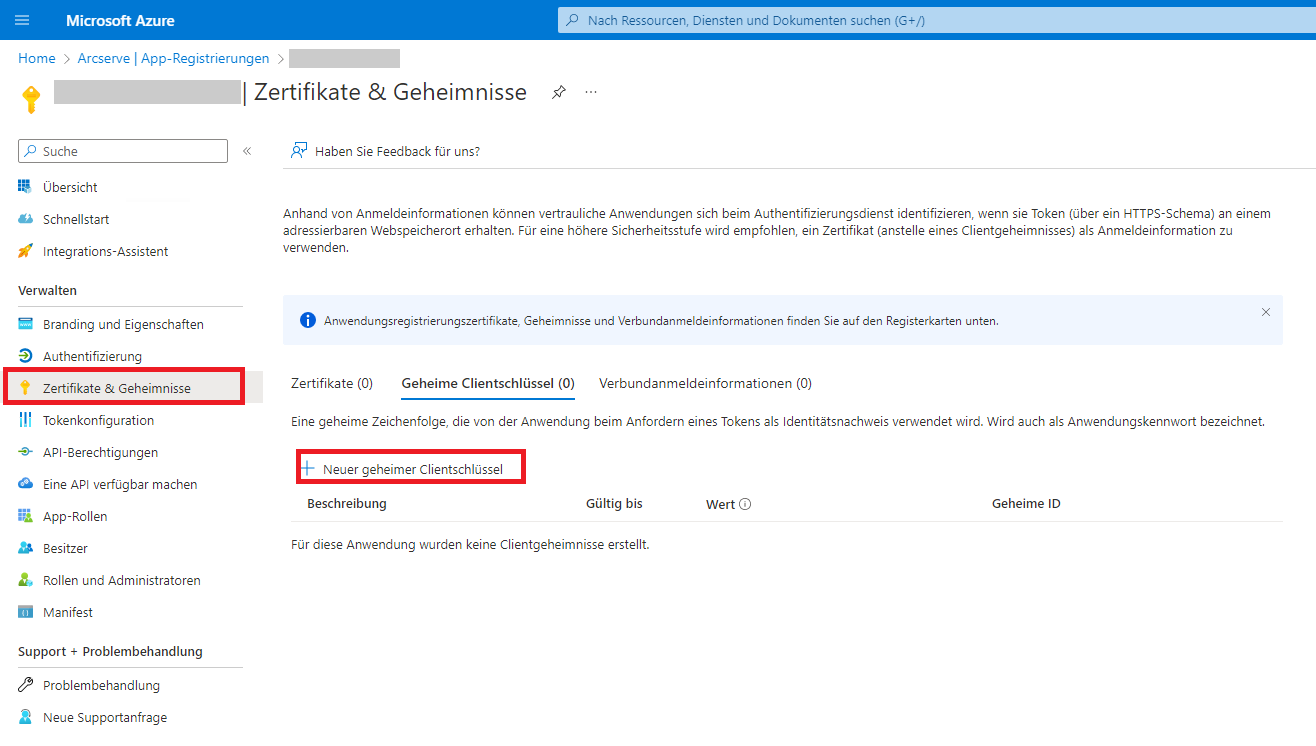Click the Tokenkonfiguration bars icon

click(x=25, y=420)
